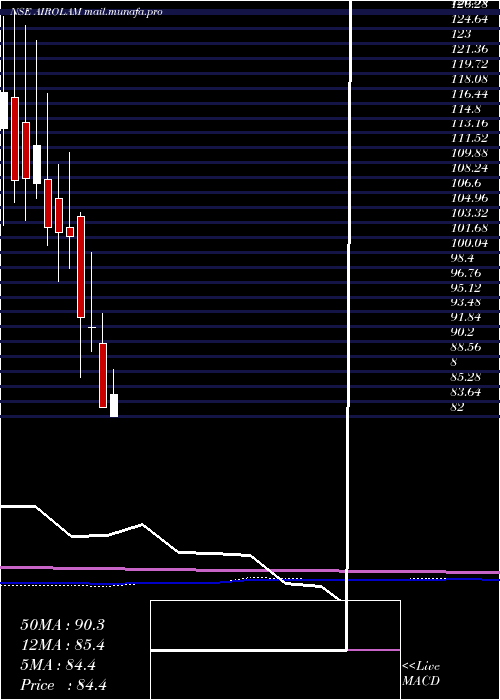Screen dimensions: 500x700
Task: Click the 108.24 price axis label
Action: pyautogui.click(x=469, y=168)
